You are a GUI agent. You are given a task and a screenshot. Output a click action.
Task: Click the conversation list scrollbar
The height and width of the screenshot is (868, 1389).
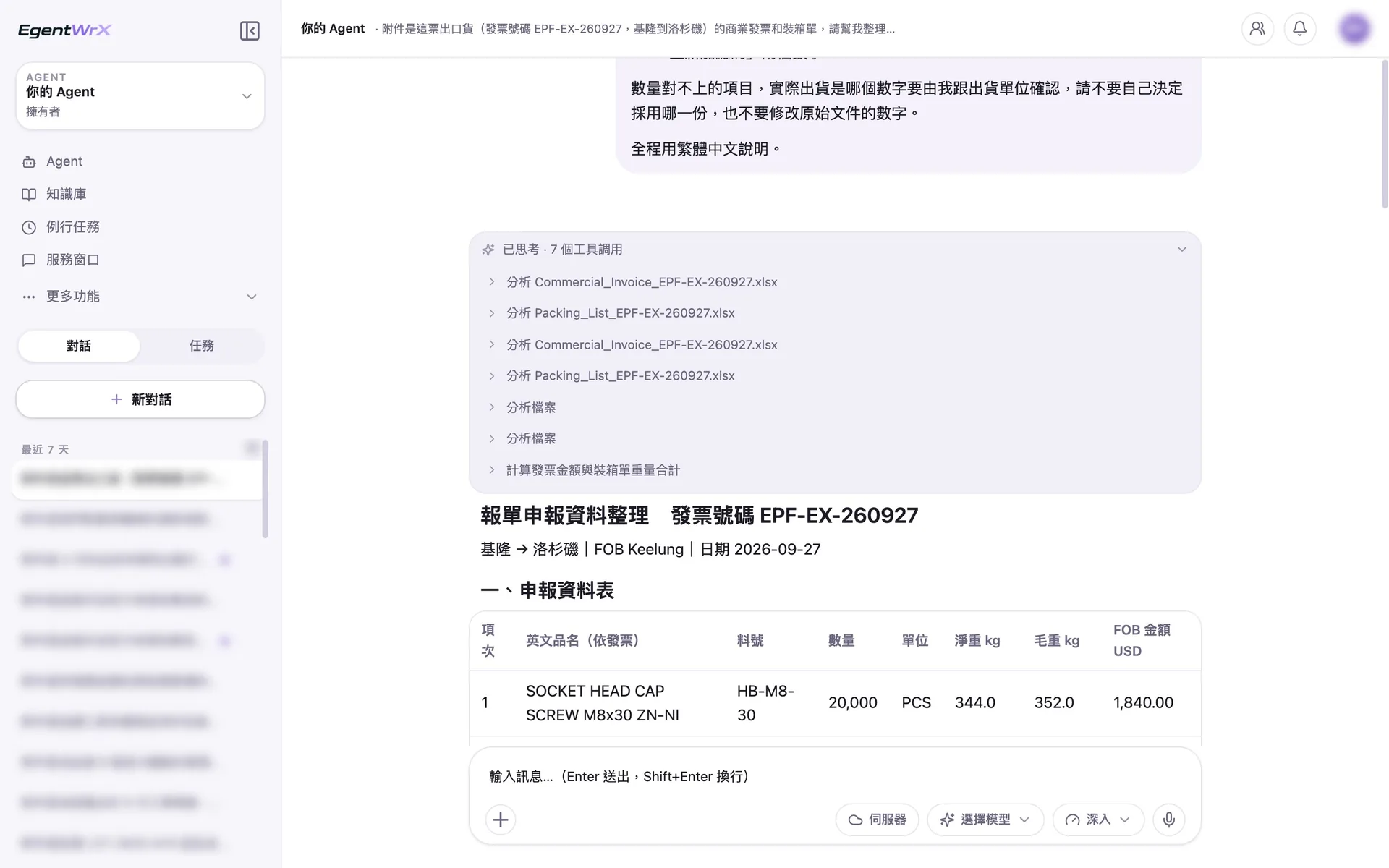[266, 489]
